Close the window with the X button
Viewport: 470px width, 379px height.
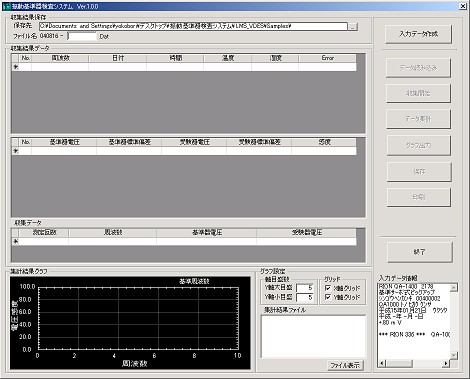pos(463,6)
